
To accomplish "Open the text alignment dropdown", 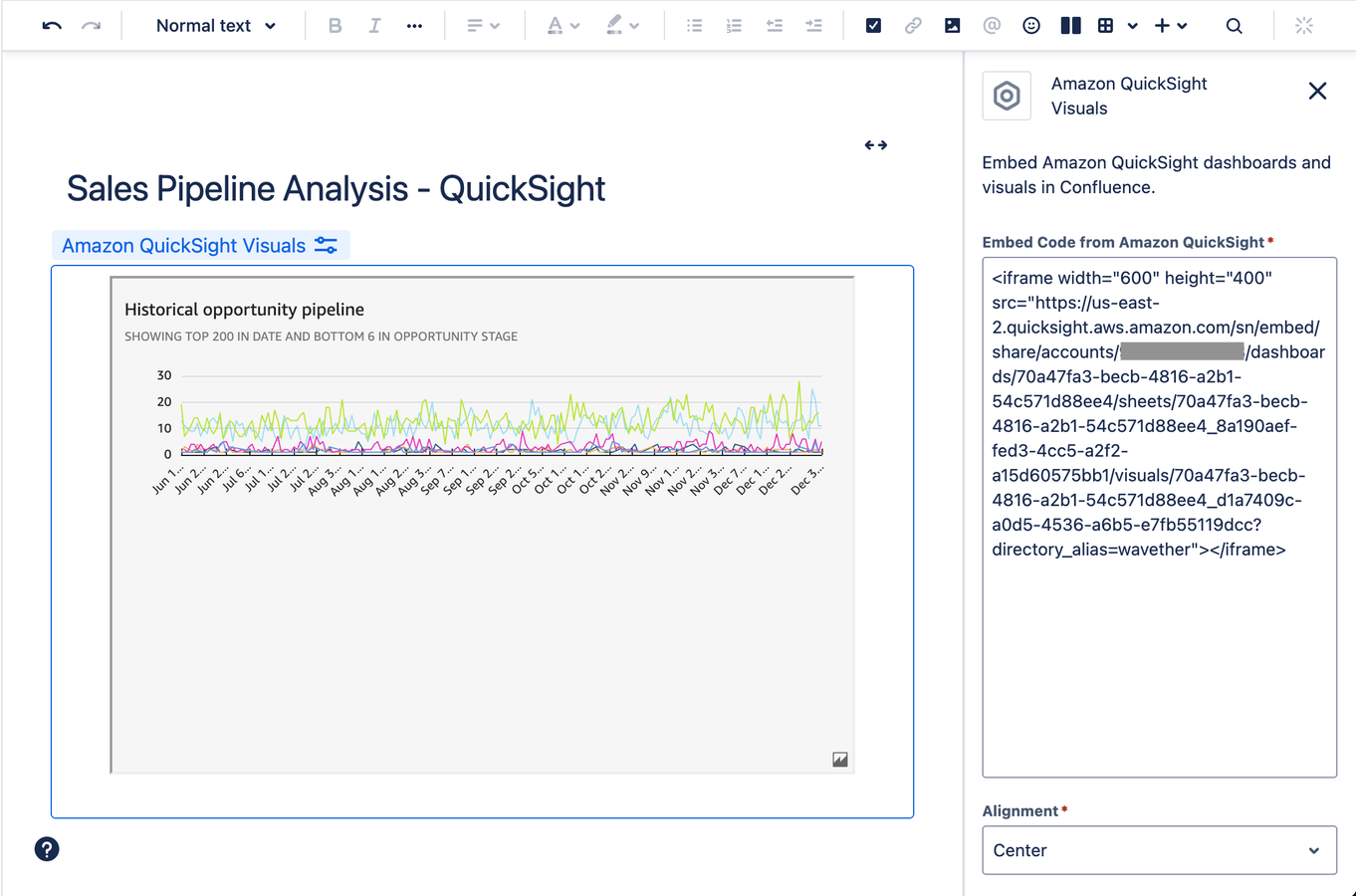I will [x=483, y=26].
